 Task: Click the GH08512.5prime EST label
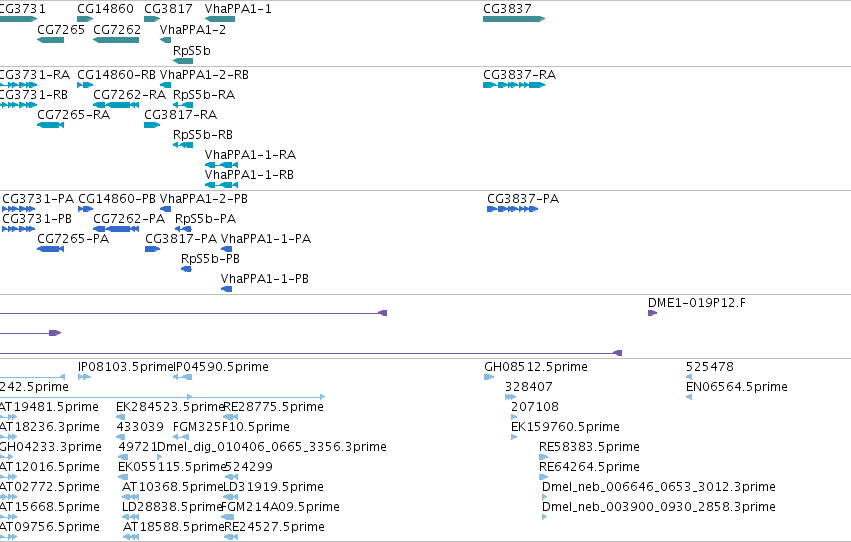click(x=536, y=367)
